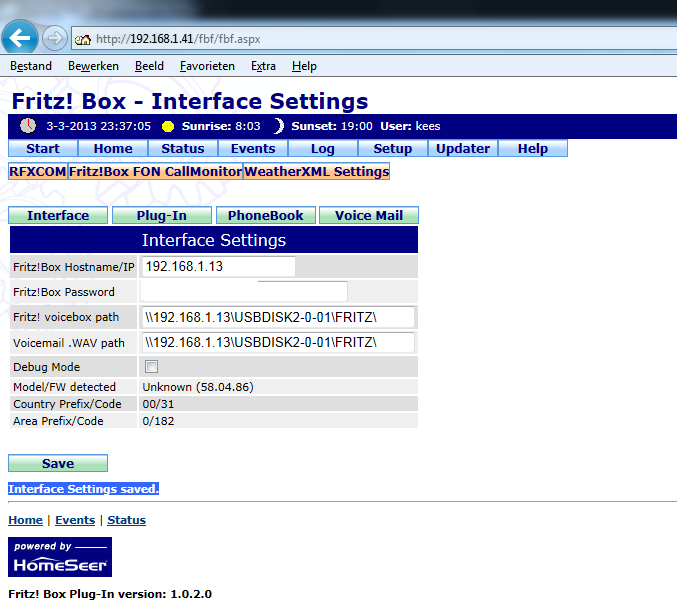Click the 'Sunrise: 8:03' text
Screen dimensions: 677x603
coord(221,126)
